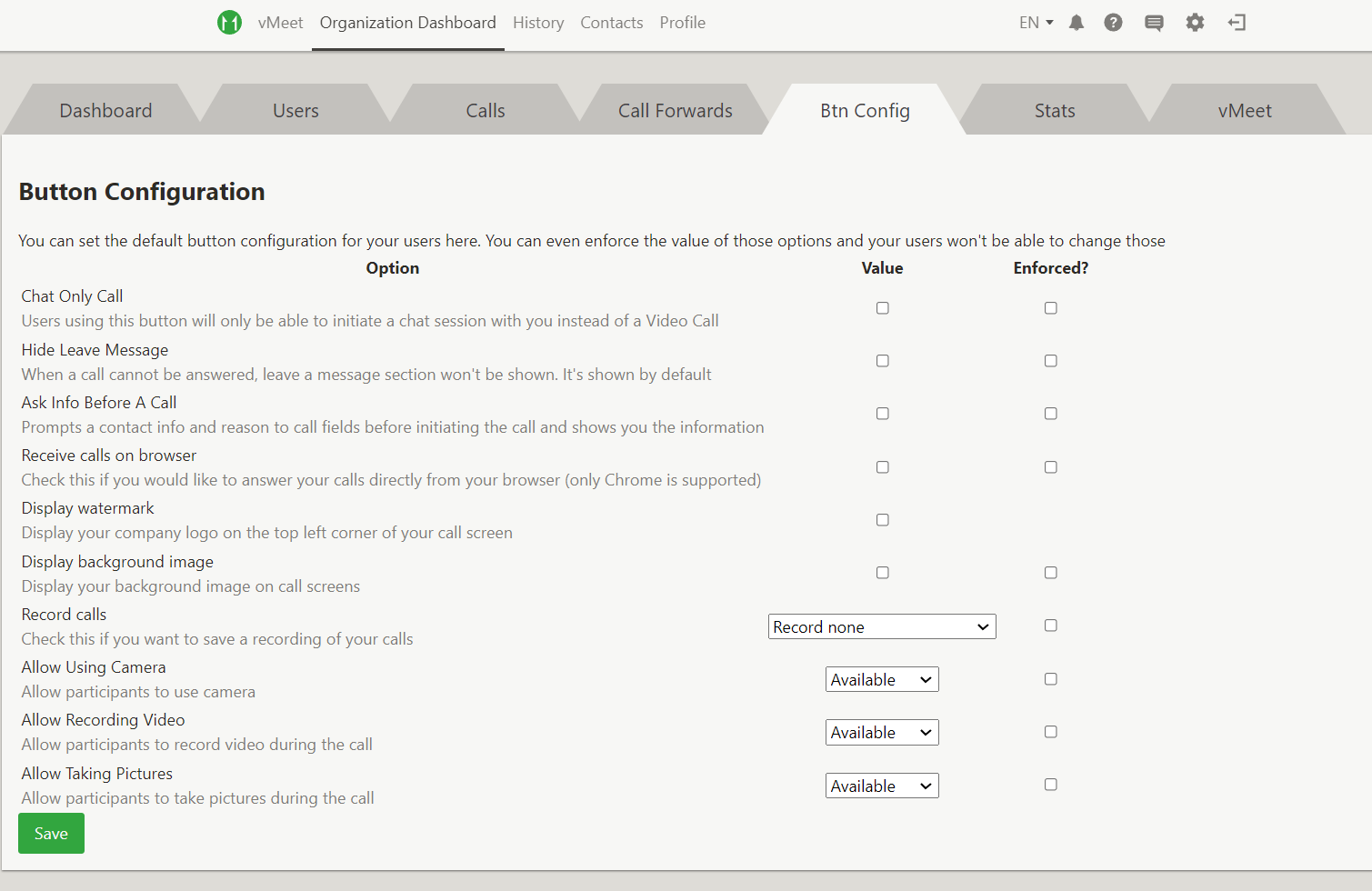Screen dimensions: 1372x891
Task: Click the green Save button
Action: coord(51,834)
